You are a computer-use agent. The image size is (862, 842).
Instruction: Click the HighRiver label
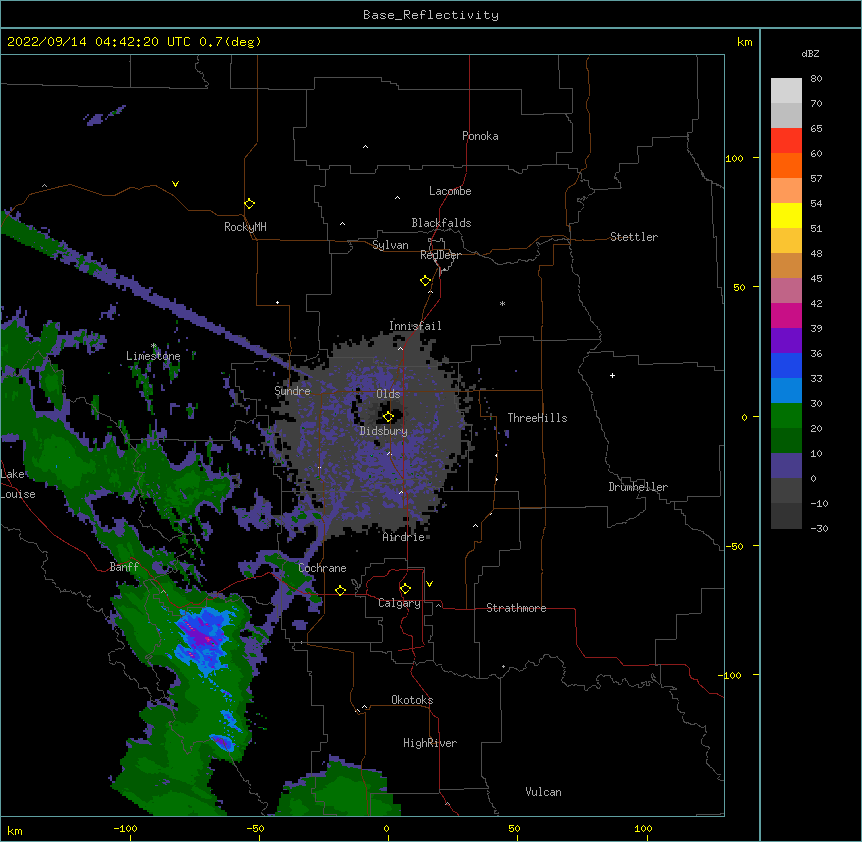(430, 743)
